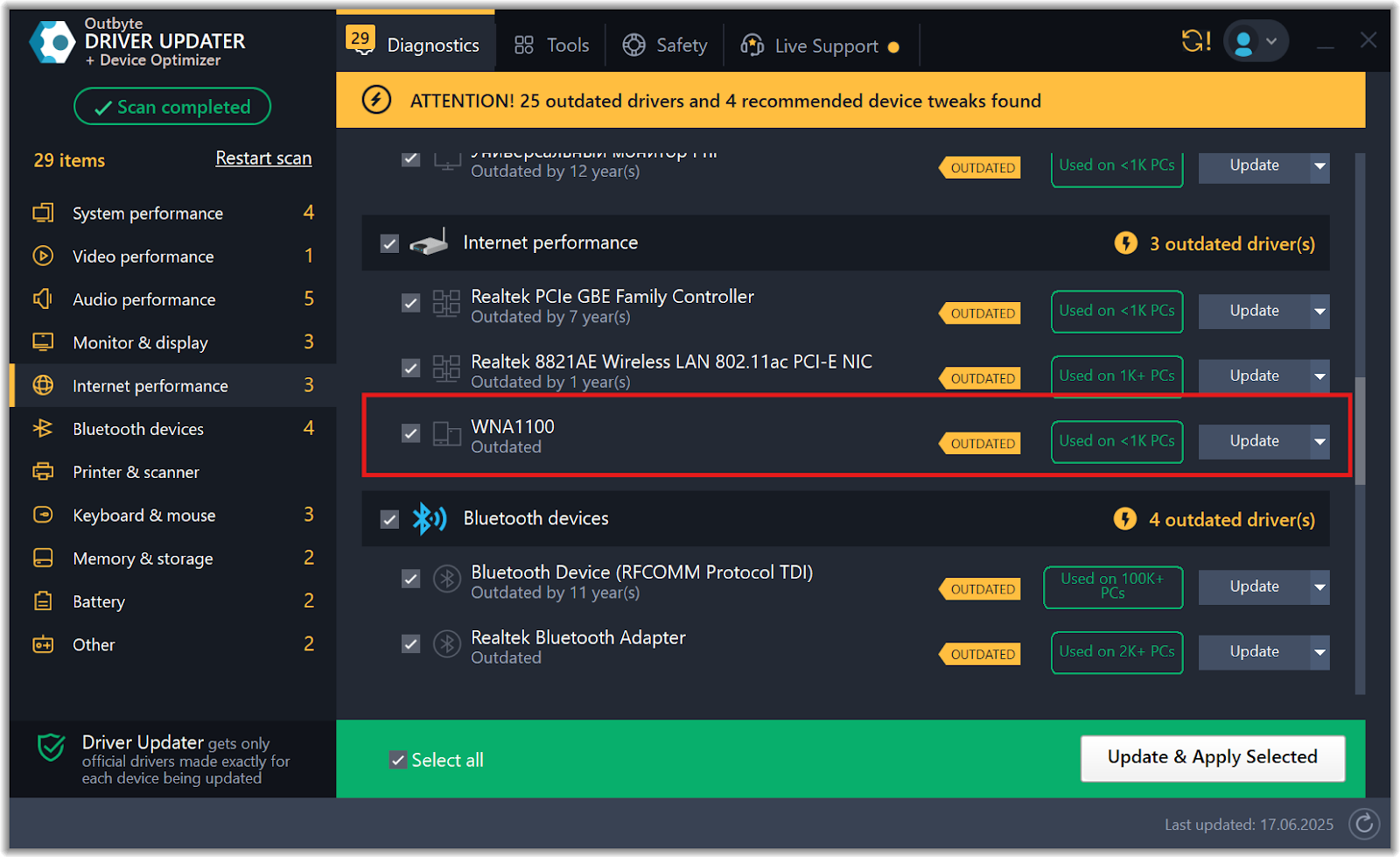
Task: Select Internet performance in the sidebar
Action: coord(173,385)
